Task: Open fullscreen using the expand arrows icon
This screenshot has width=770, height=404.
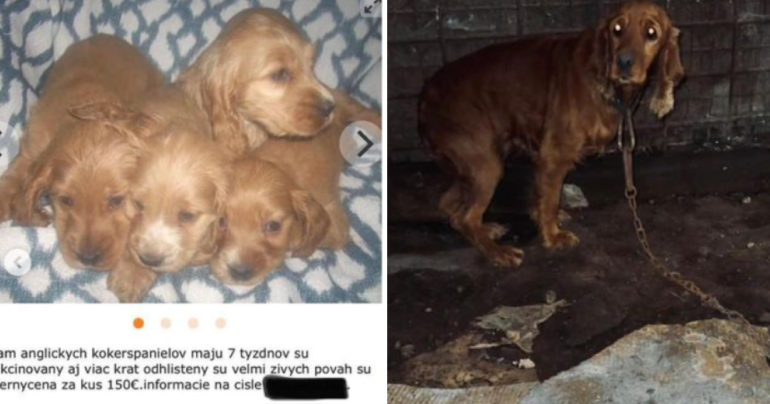Action: (371, 7)
